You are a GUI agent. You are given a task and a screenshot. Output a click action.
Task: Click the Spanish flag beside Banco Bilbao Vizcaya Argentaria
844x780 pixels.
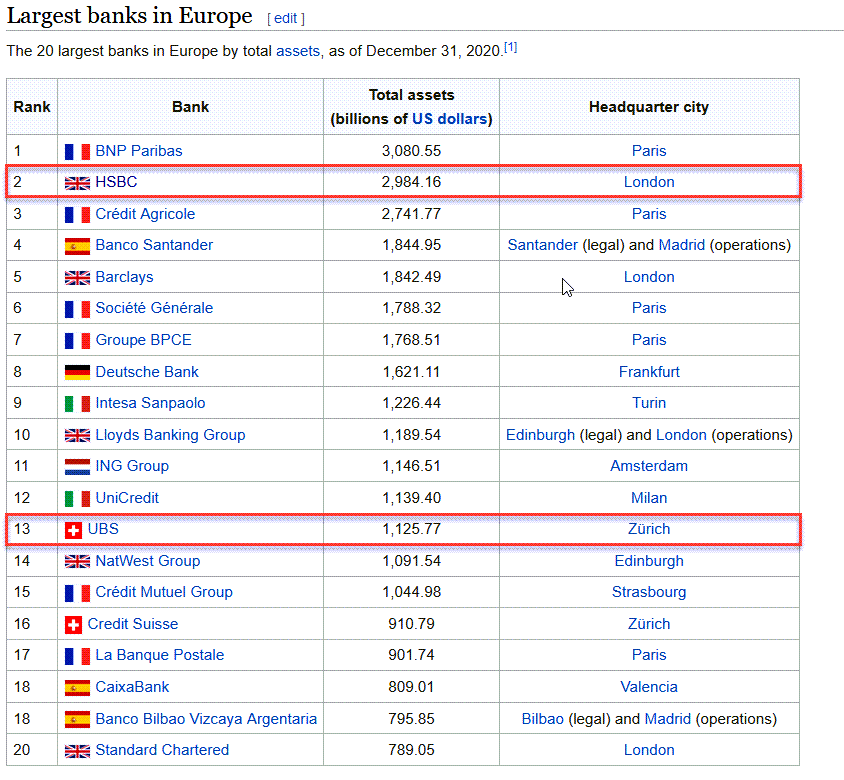coord(77,720)
